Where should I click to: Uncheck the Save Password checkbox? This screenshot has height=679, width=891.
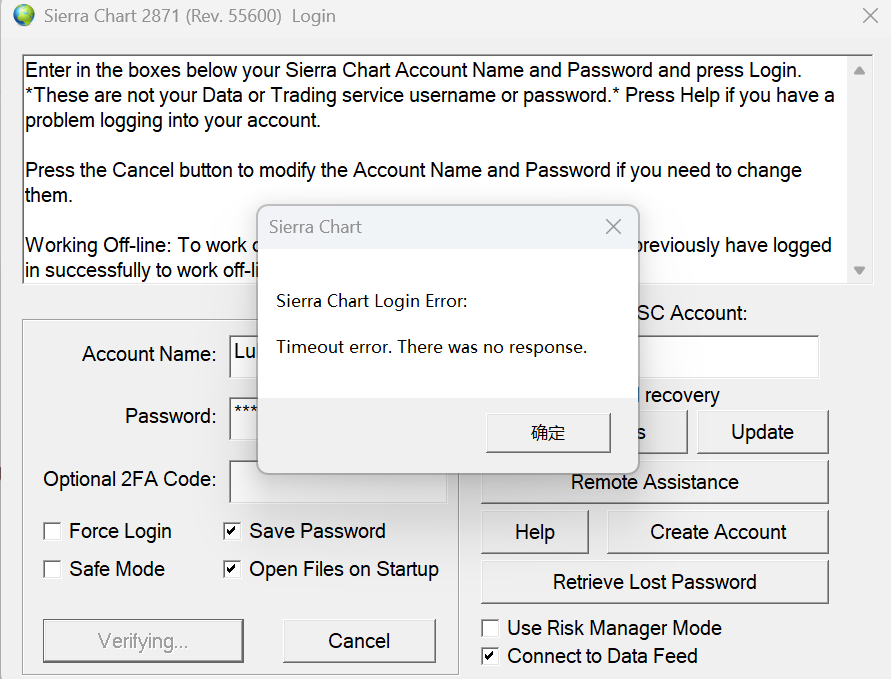coord(232,532)
